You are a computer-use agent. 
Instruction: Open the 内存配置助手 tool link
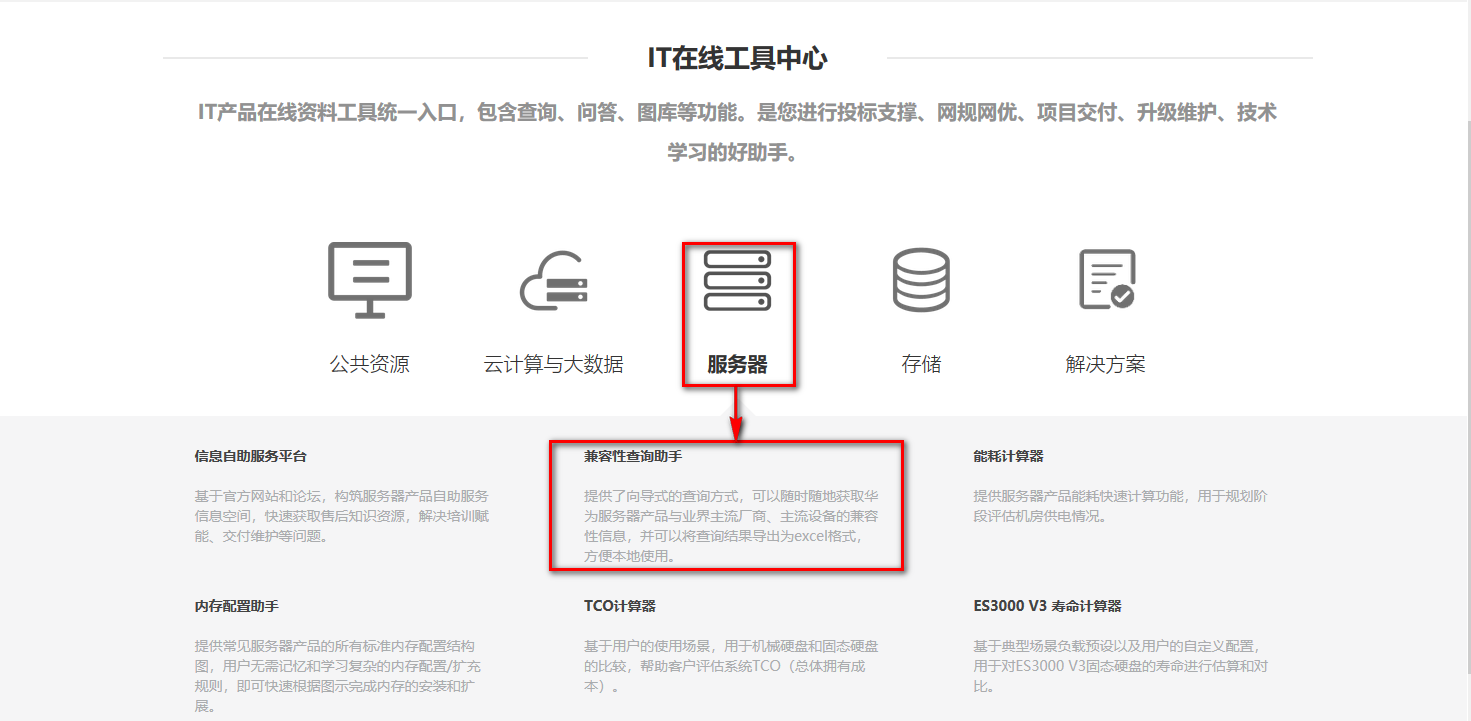coord(236,606)
